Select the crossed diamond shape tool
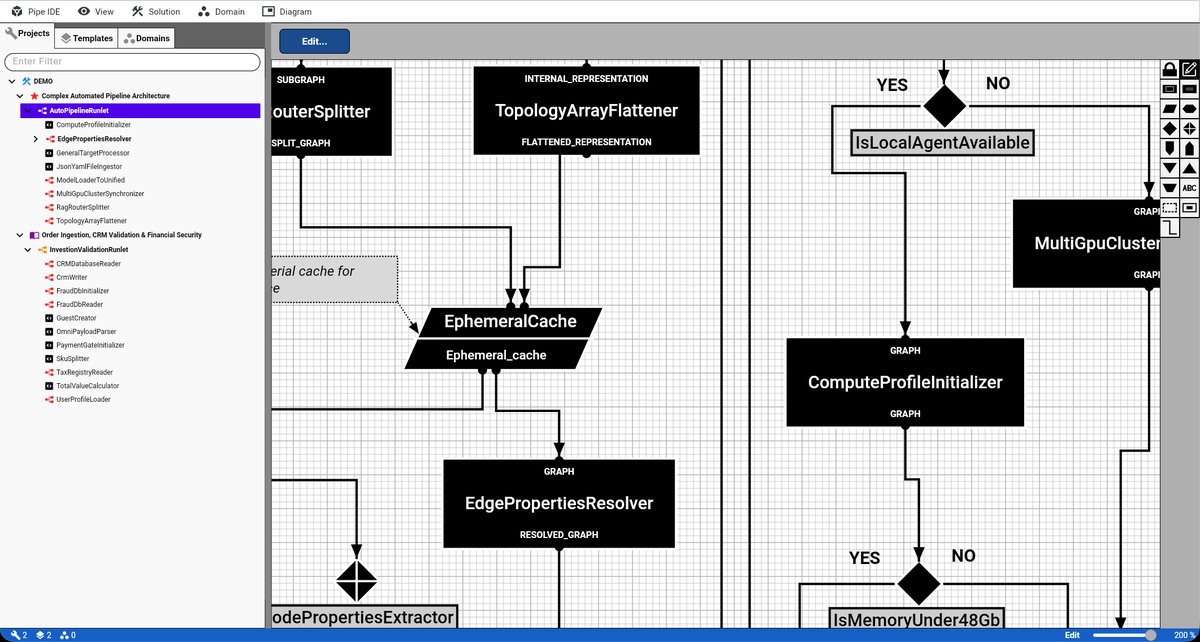The height and width of the screenshot is (642, 1200). point(1189,128)
